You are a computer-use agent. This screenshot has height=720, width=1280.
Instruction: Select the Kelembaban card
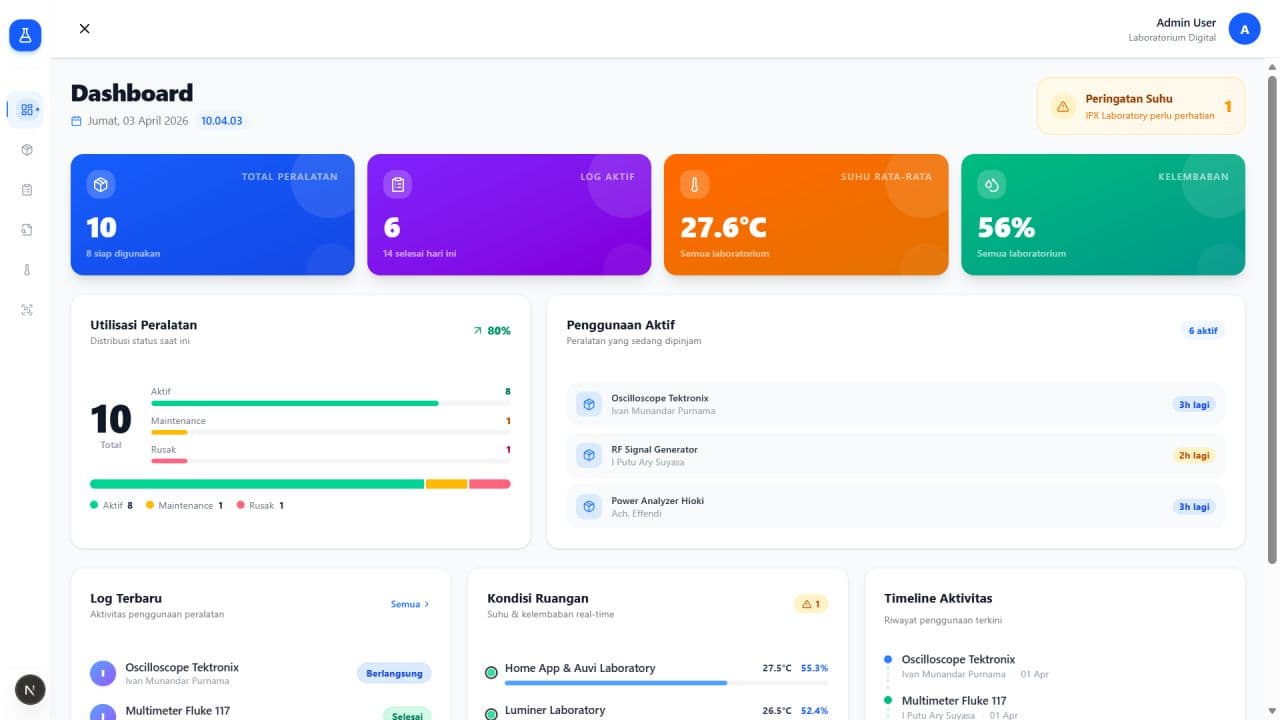tap(1103, 214)
